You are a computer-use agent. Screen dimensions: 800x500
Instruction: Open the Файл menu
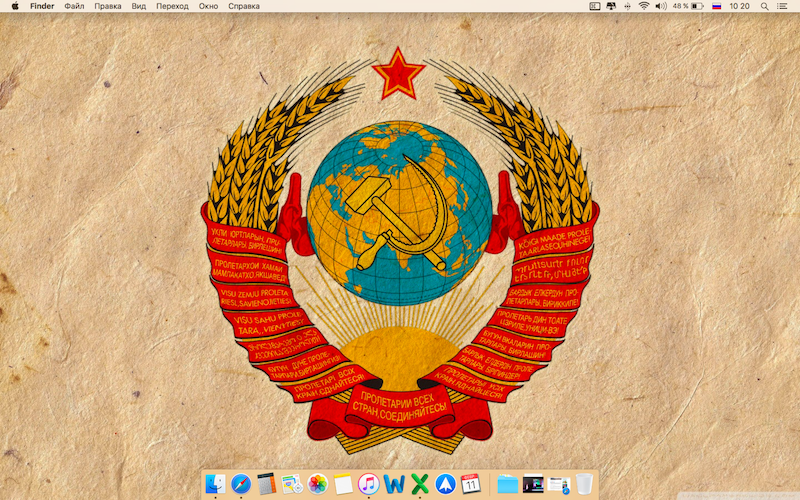coord(74,6)
